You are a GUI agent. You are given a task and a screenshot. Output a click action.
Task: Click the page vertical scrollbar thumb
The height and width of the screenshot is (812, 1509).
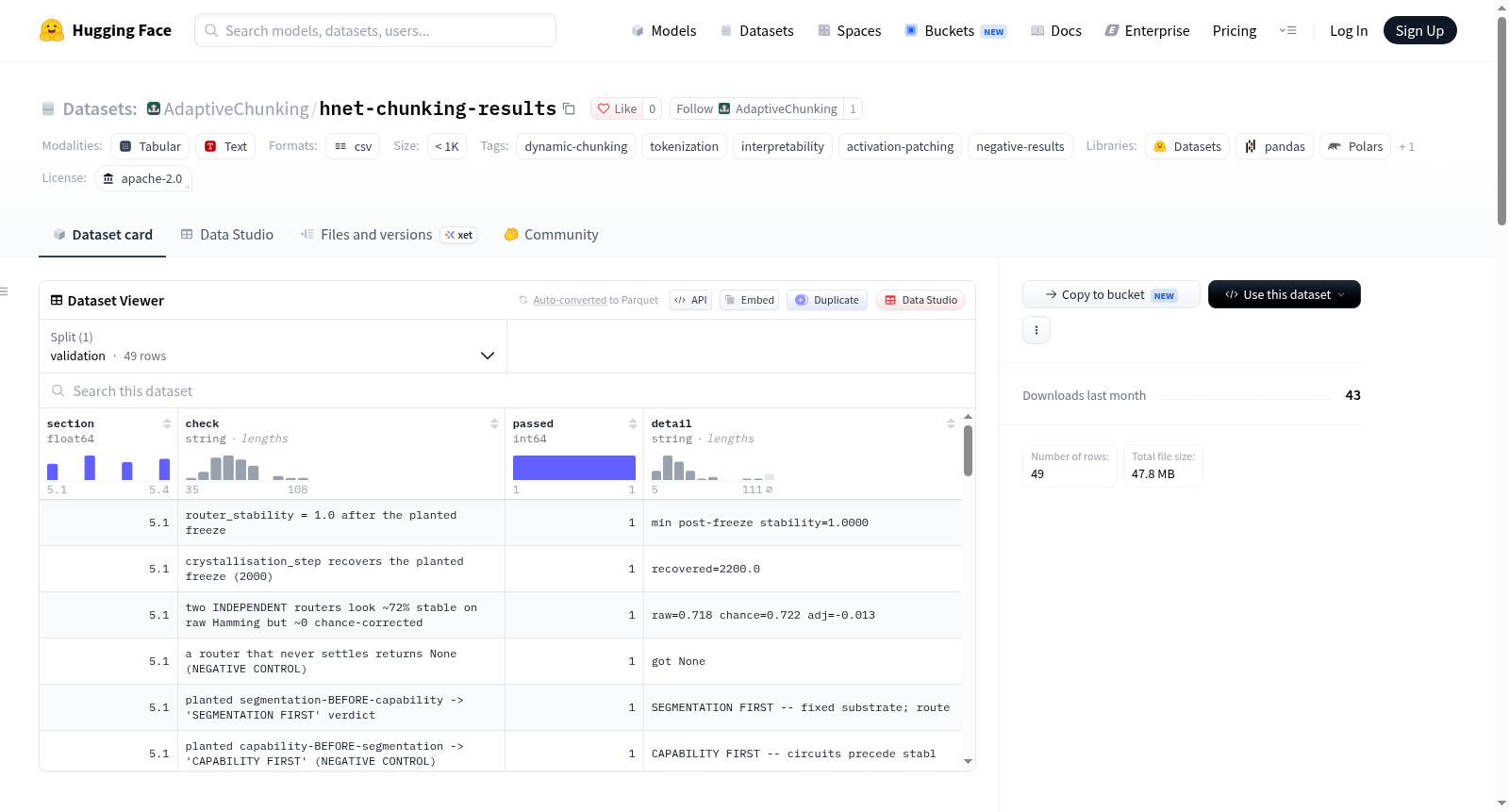pos(1501,121)
